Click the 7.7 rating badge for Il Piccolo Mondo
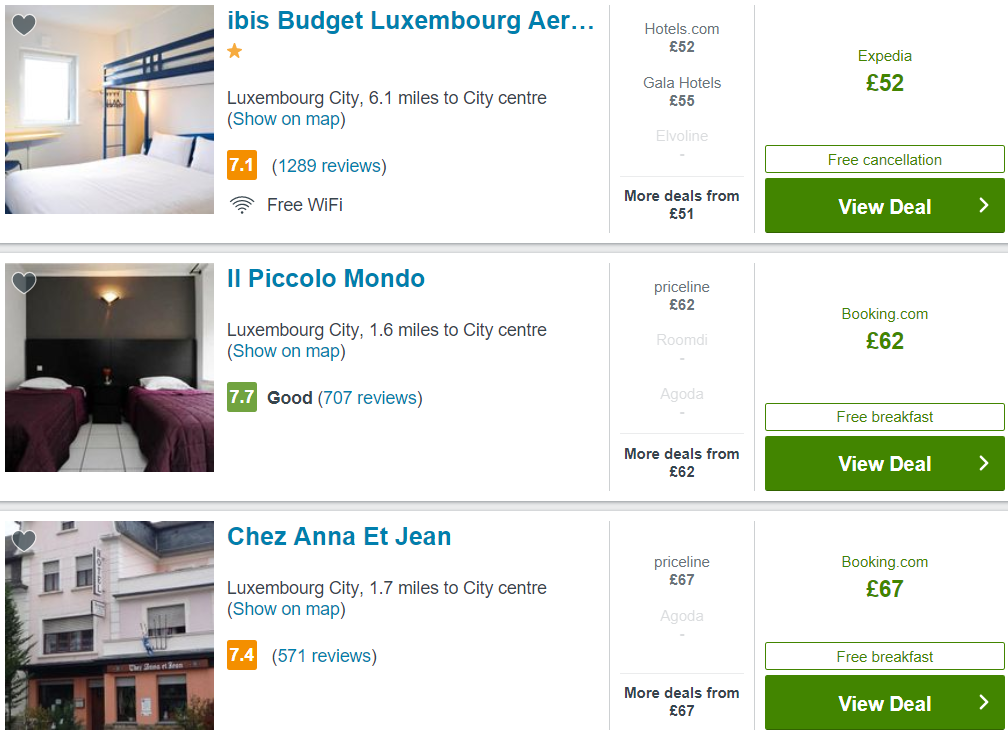Image resolution: width=1008 pixels, height=737 pixels. coord(242,397)
